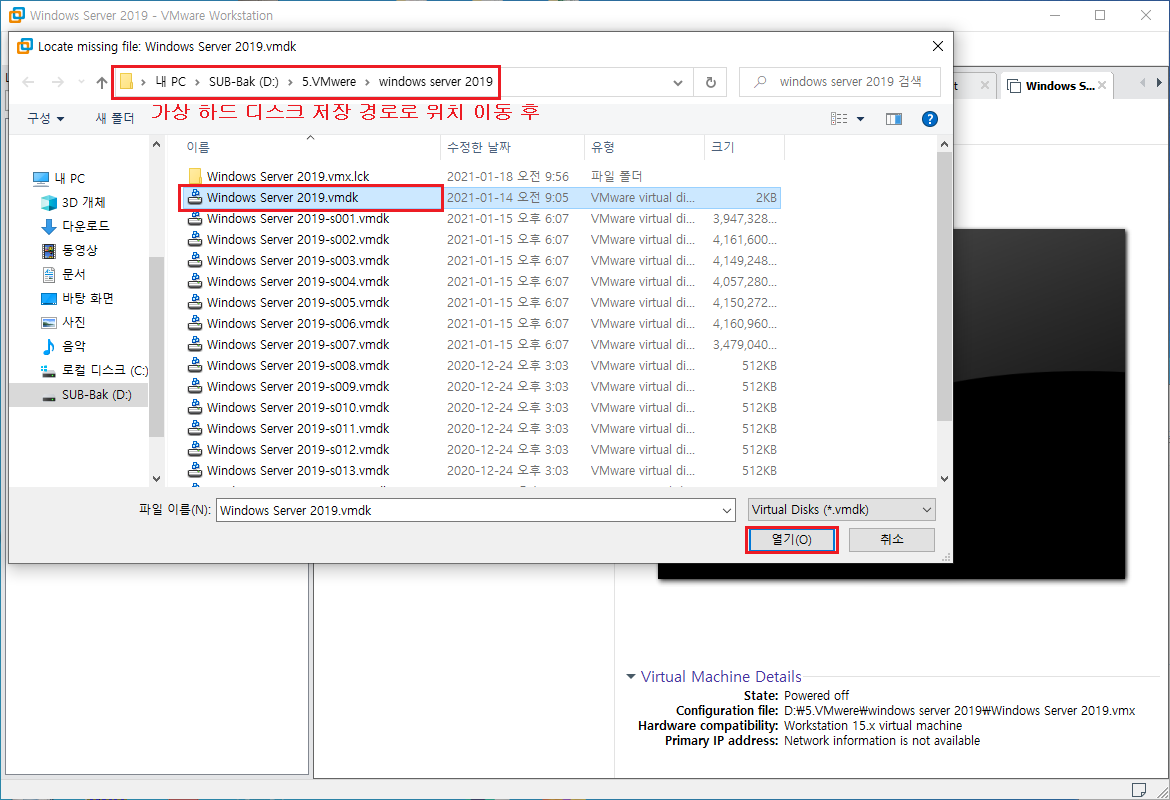Go up one folder level arrow
Image resolution: width=1170 pixels, height=800 pixels.
click(102, 82)
